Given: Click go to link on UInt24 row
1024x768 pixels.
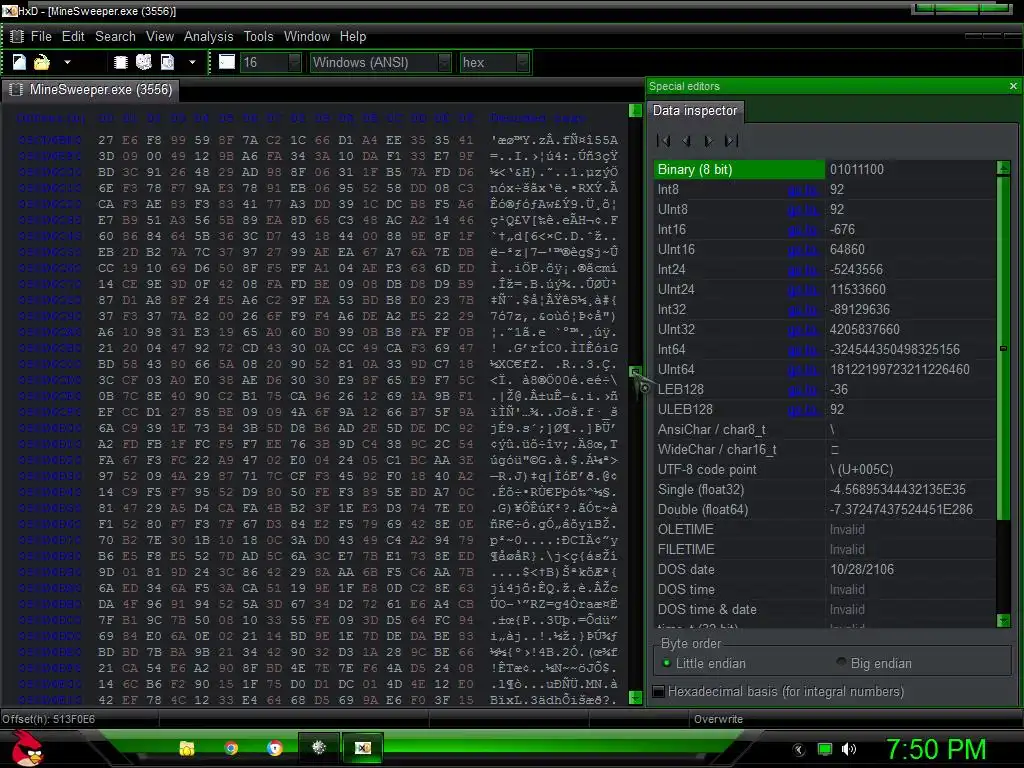Looking at the screenshot, I should click(x=803, y=290).
